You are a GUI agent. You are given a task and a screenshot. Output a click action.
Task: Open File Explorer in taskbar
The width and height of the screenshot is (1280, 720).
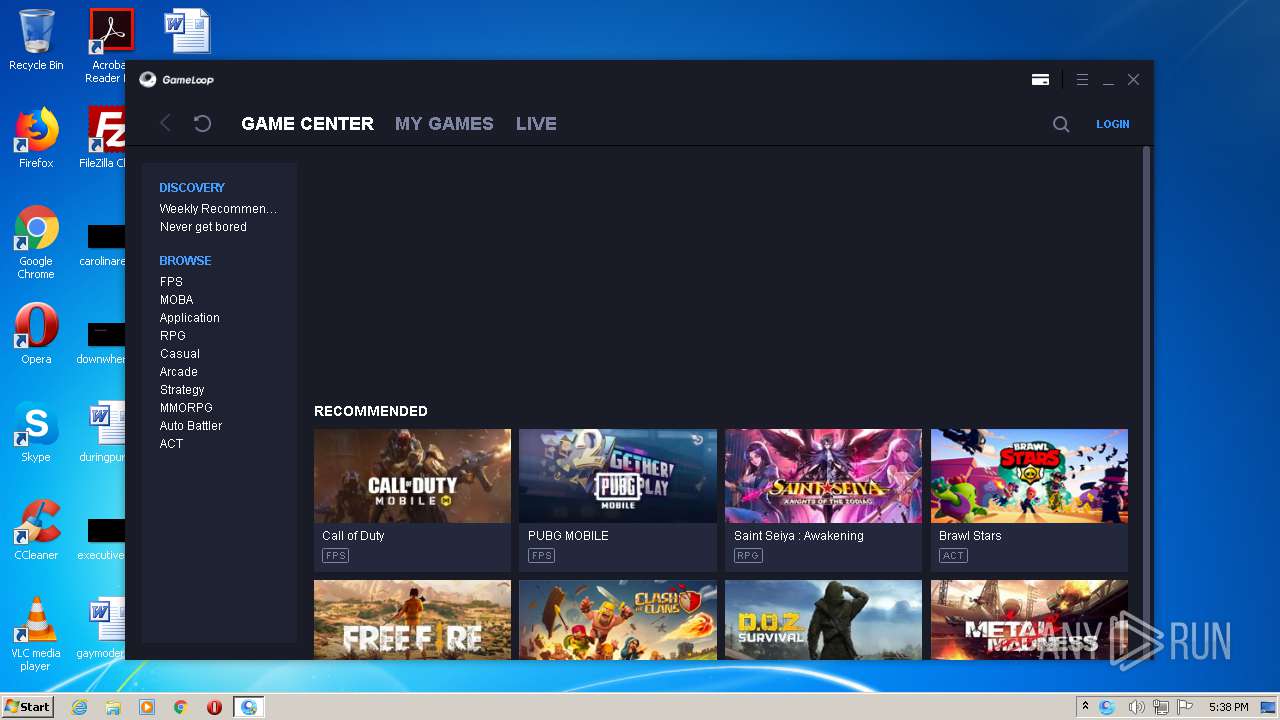click(x=113, y=707)
